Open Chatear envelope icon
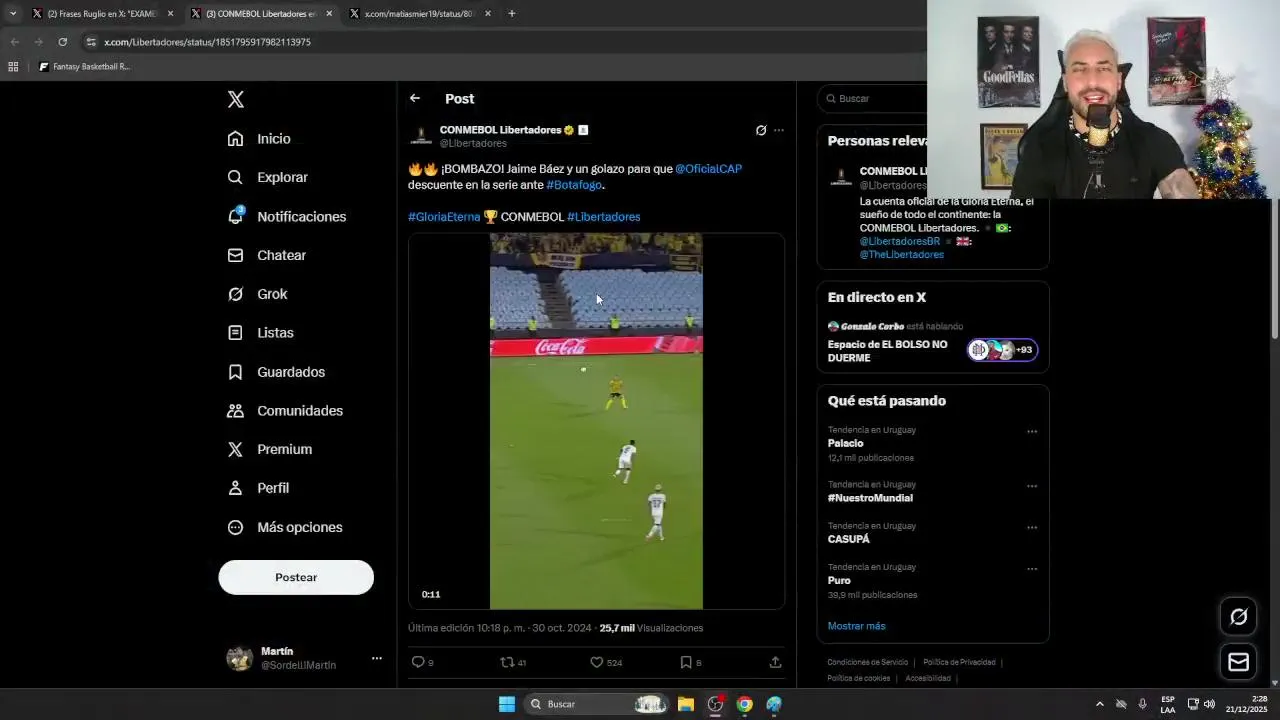1280x720 pixels. click(x=235, y=255)
